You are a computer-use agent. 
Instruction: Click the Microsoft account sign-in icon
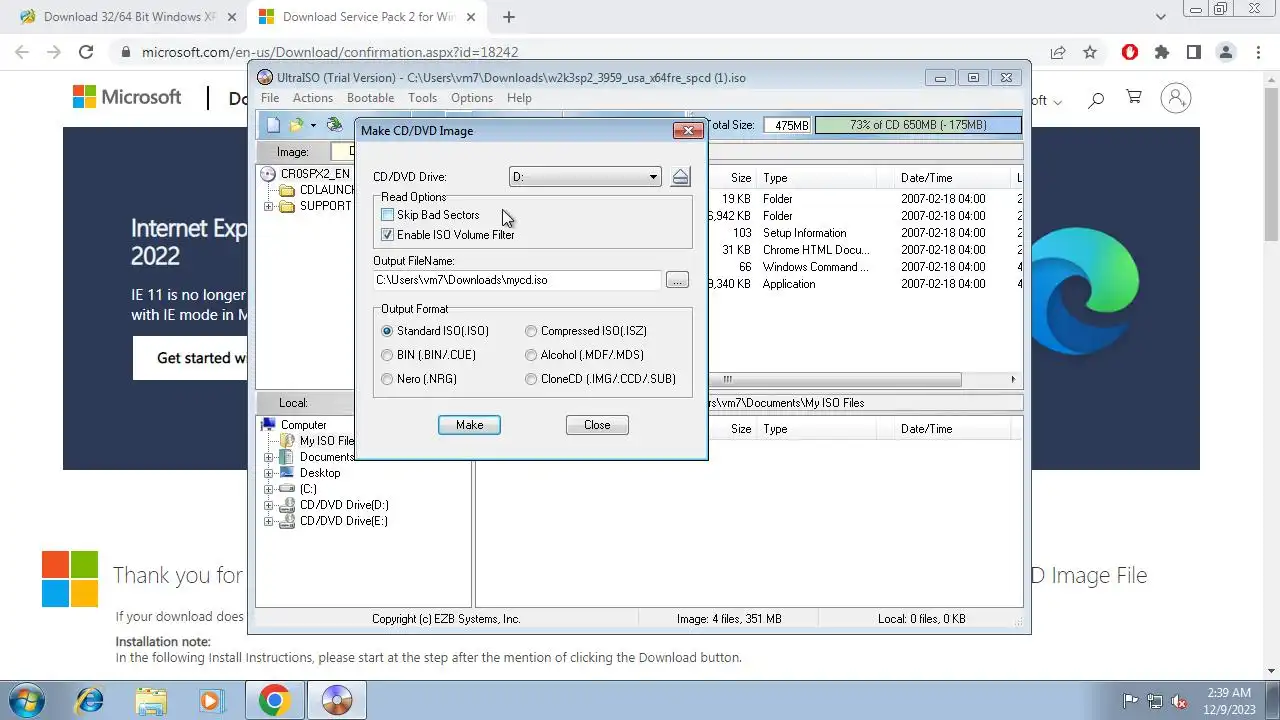[x=1176, y=98]
